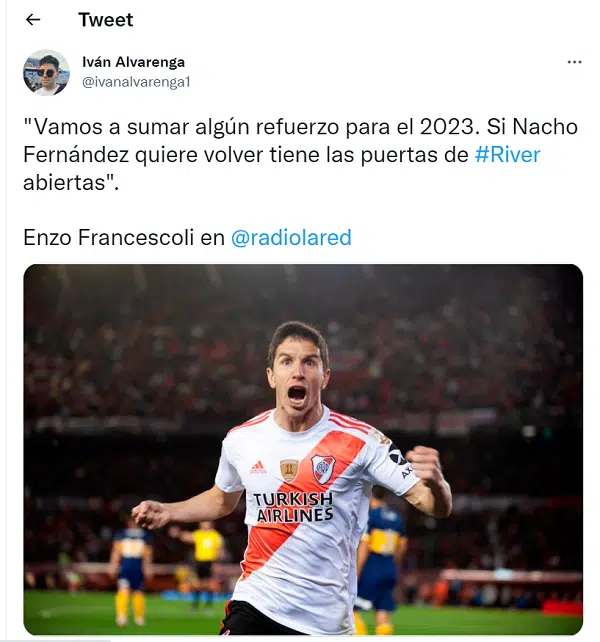Click the Adidas logo on the shirt
The width and height of the screenshot is (600, 642).
pos(258,468)
